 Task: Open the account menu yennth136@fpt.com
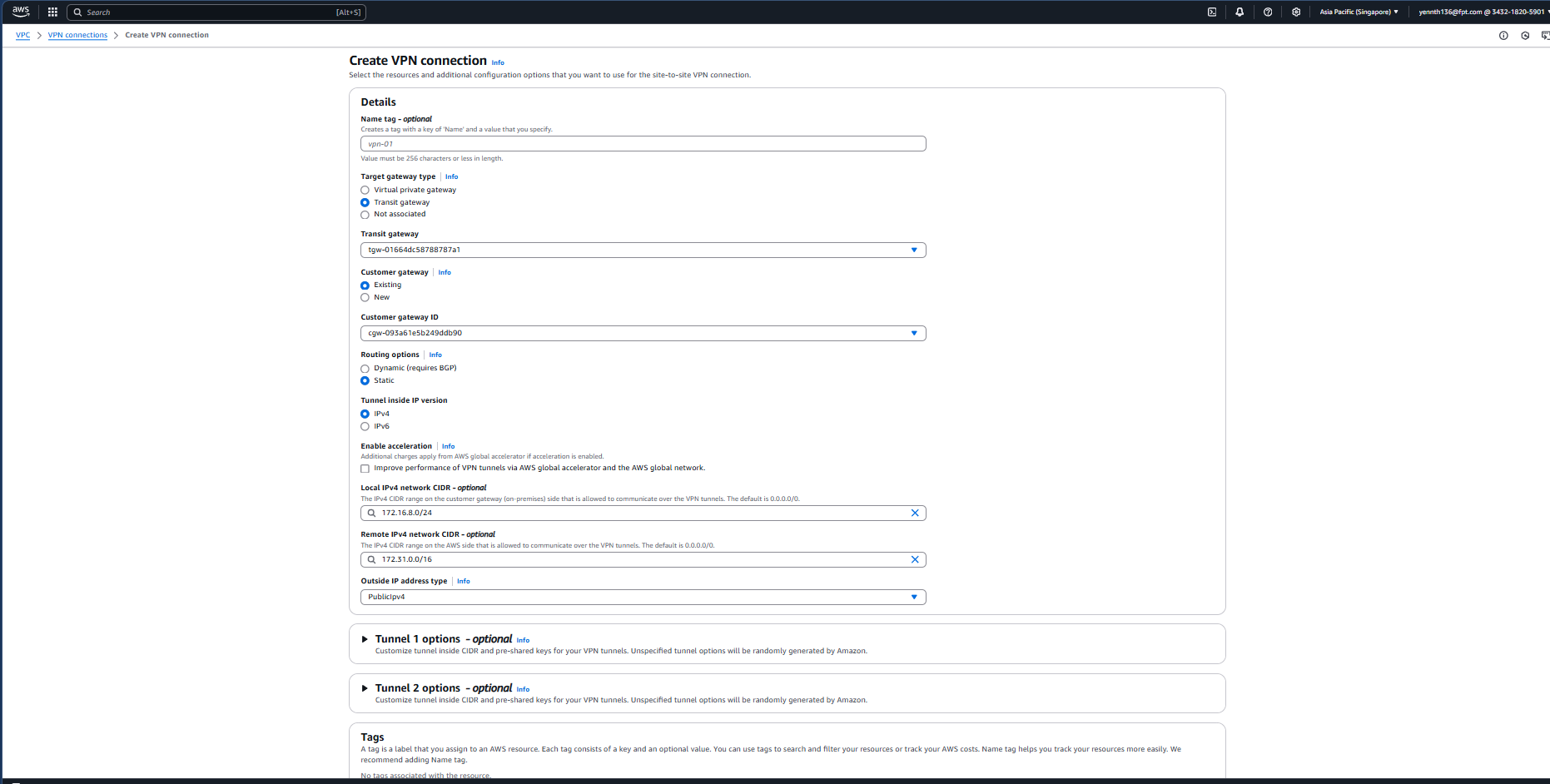(x=1482, y=12)
